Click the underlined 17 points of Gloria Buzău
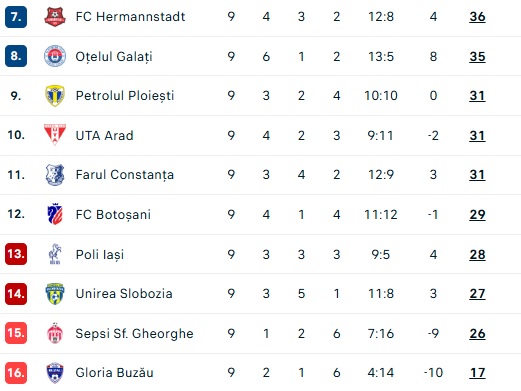This screenshot has height=391, width=521. (477, 373)
